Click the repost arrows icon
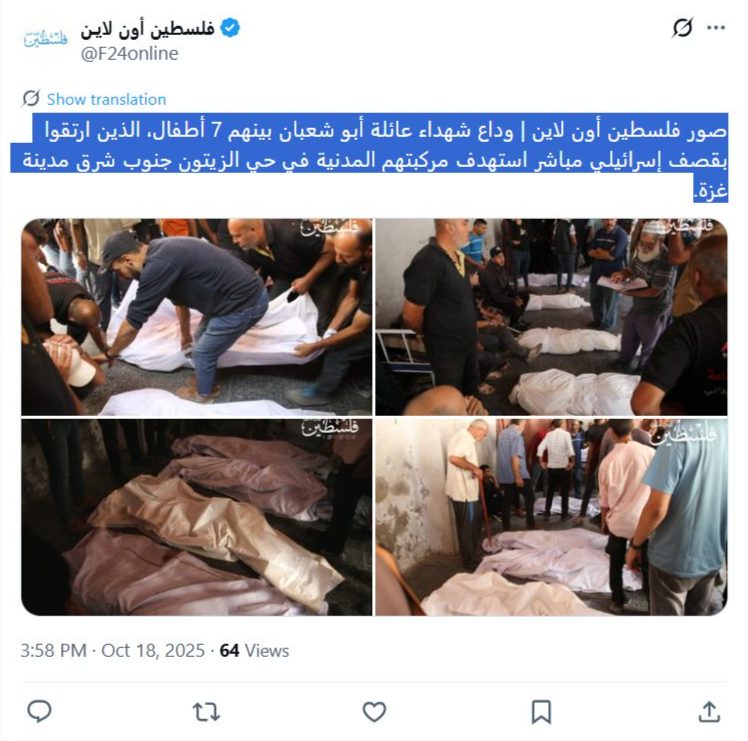748x741 pixels. click(x=207, y=711)
